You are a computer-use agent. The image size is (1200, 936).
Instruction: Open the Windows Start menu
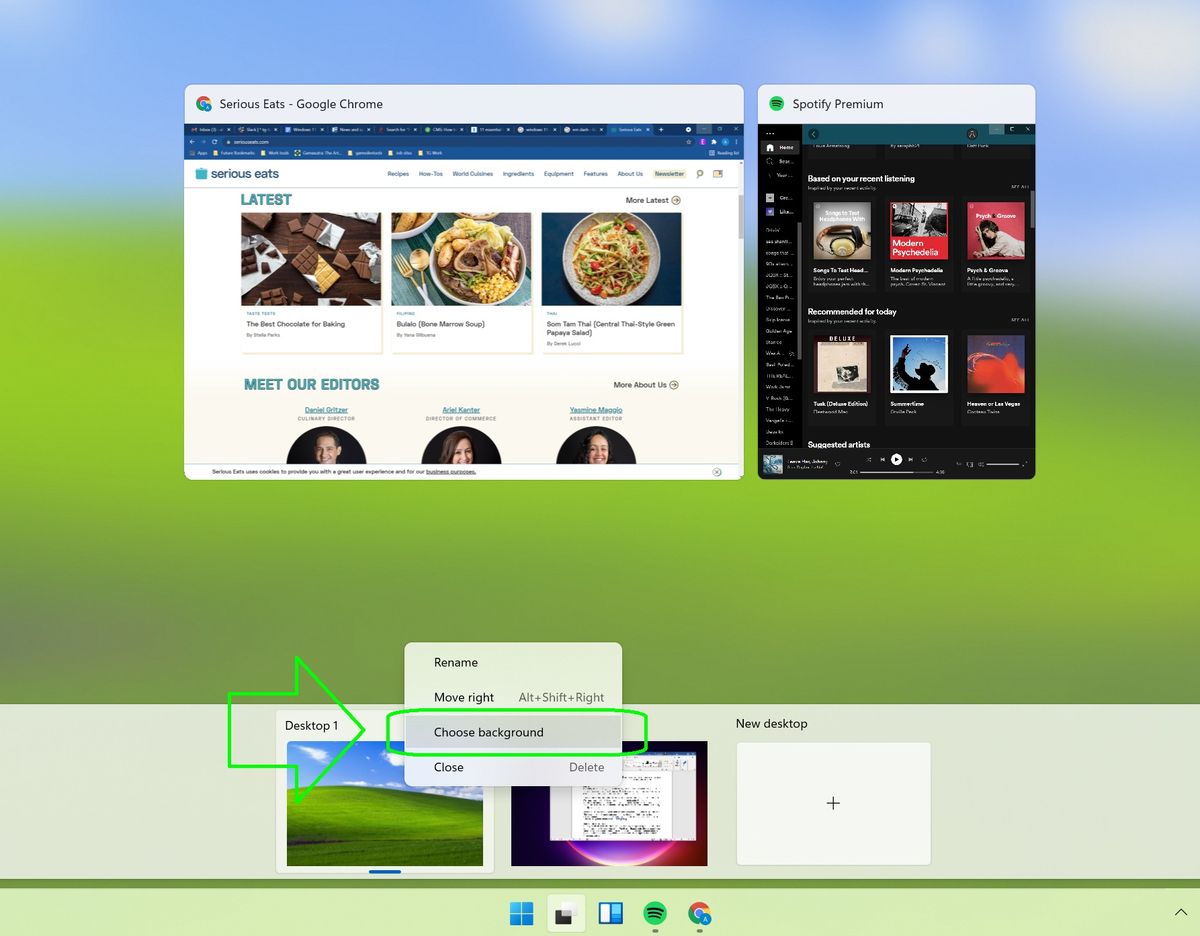pyautogui.click(x=521, y=913)
